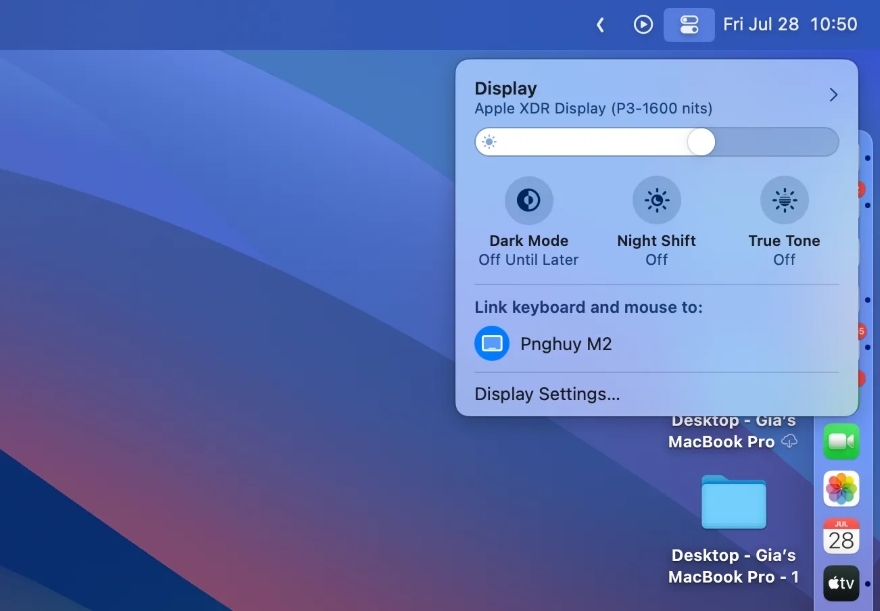Expand the Display section with its chevron

(833, 94)
